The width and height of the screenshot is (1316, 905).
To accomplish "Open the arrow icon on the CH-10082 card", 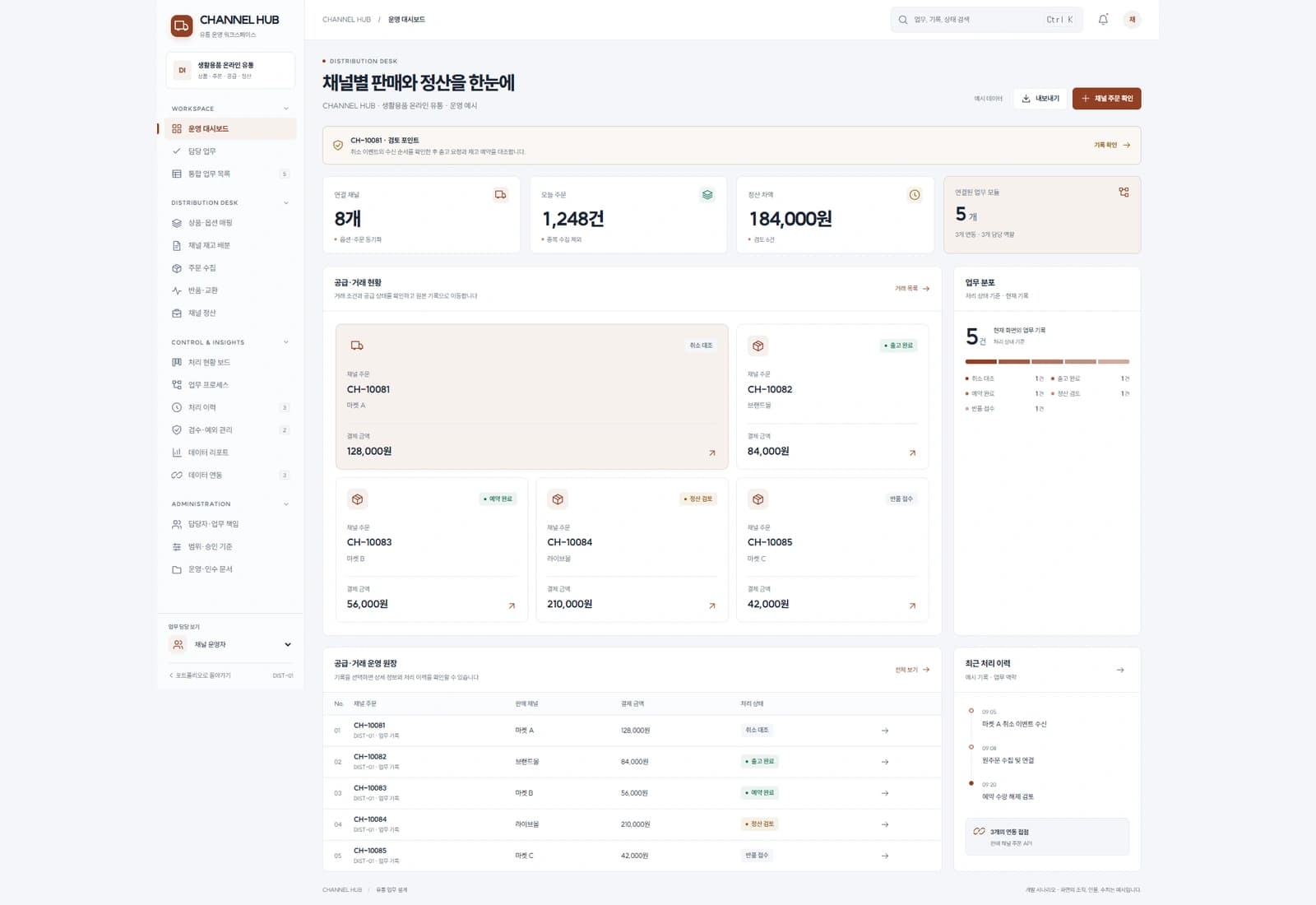I will click(912, 452).
